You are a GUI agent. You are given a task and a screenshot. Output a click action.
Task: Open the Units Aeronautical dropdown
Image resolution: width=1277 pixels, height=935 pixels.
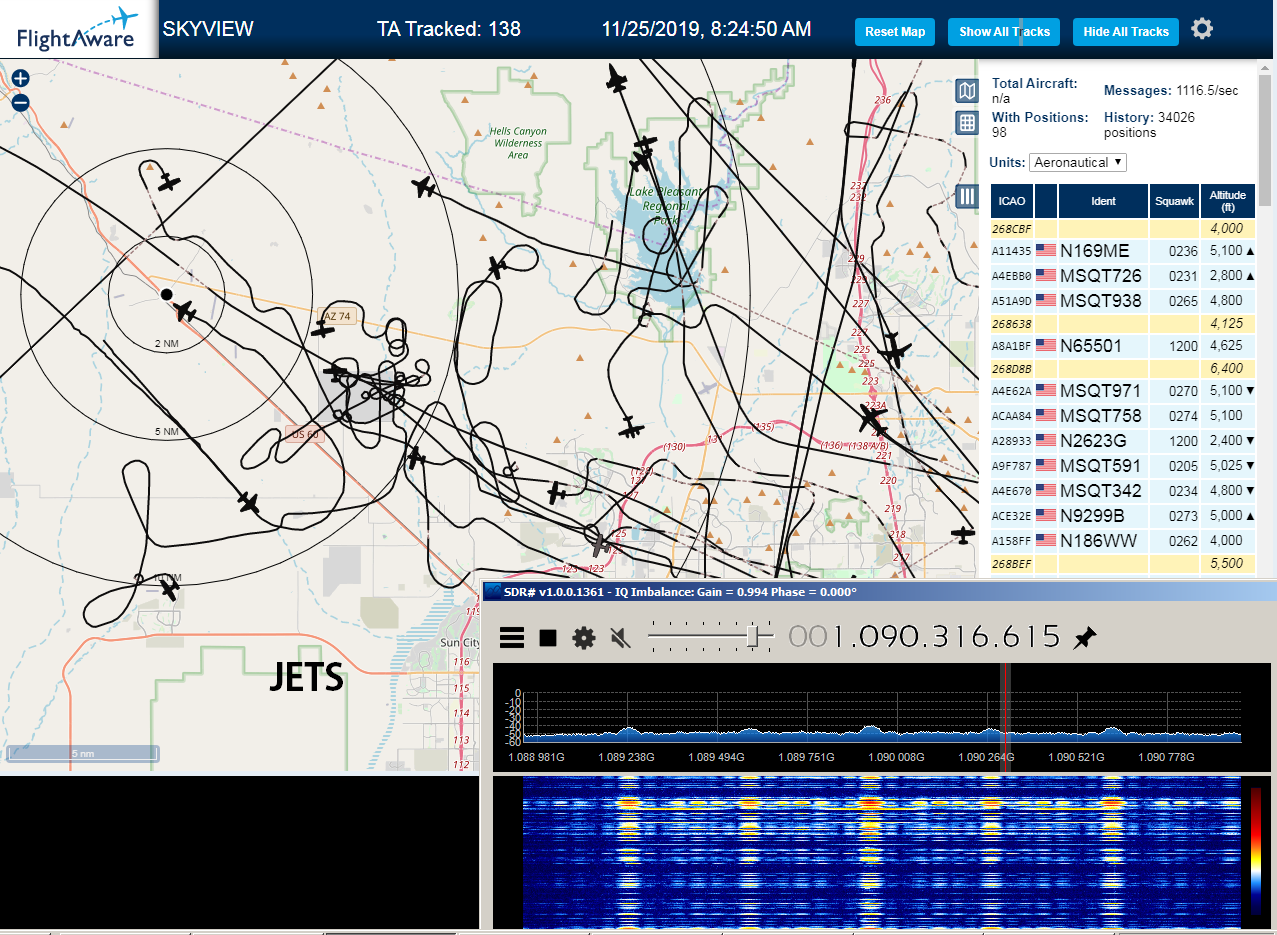[1078, 162]
